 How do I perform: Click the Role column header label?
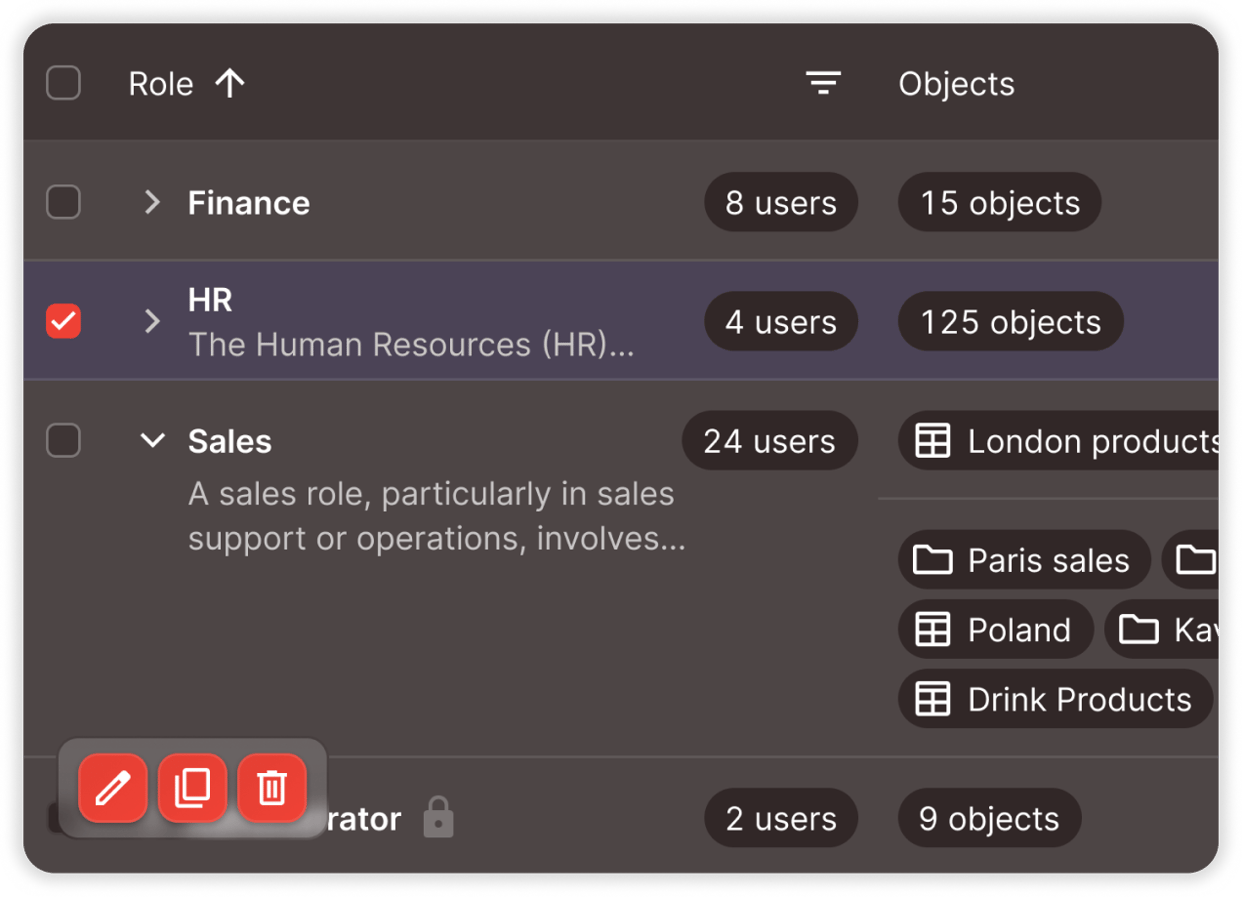[161, 84]
